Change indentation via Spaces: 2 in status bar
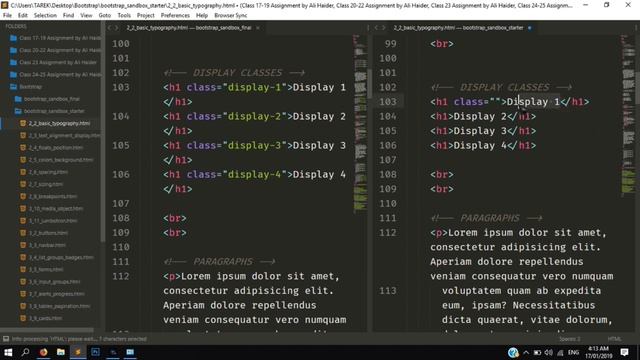The height and width of the screenshot is (360, 640). pyautogui.click(x=570, y=339)
